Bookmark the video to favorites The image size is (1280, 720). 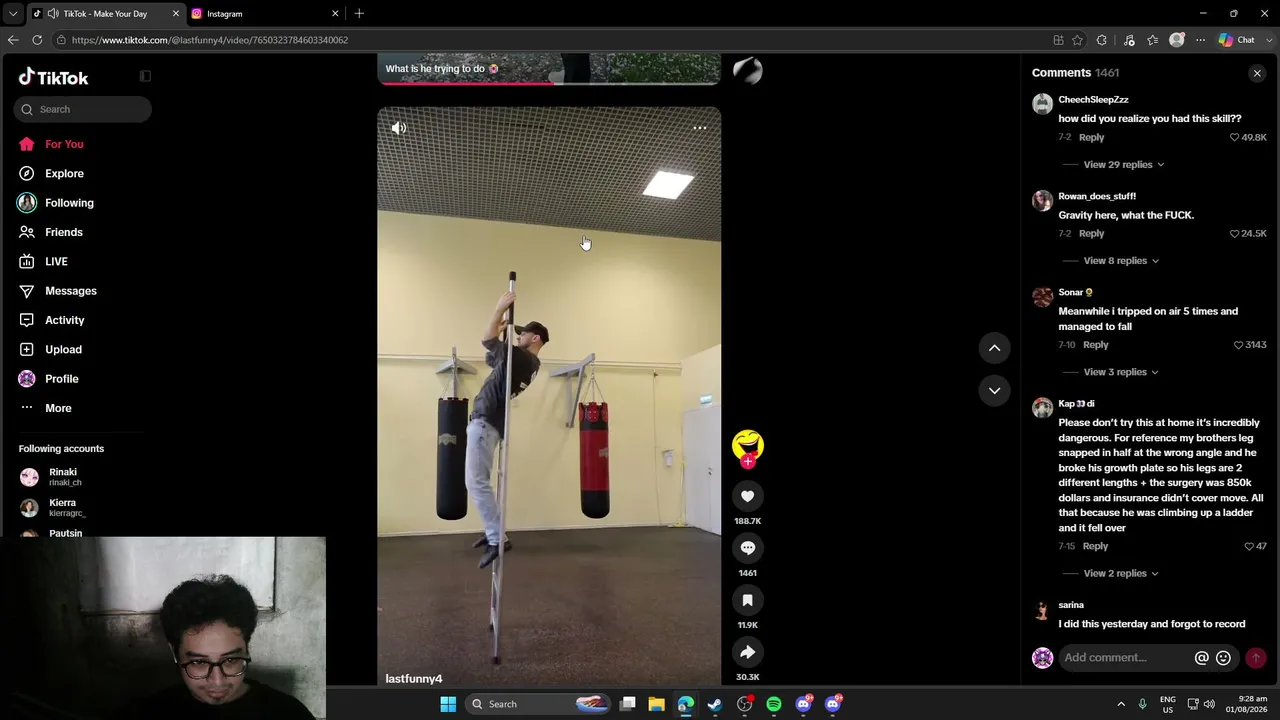coord(747,600)
